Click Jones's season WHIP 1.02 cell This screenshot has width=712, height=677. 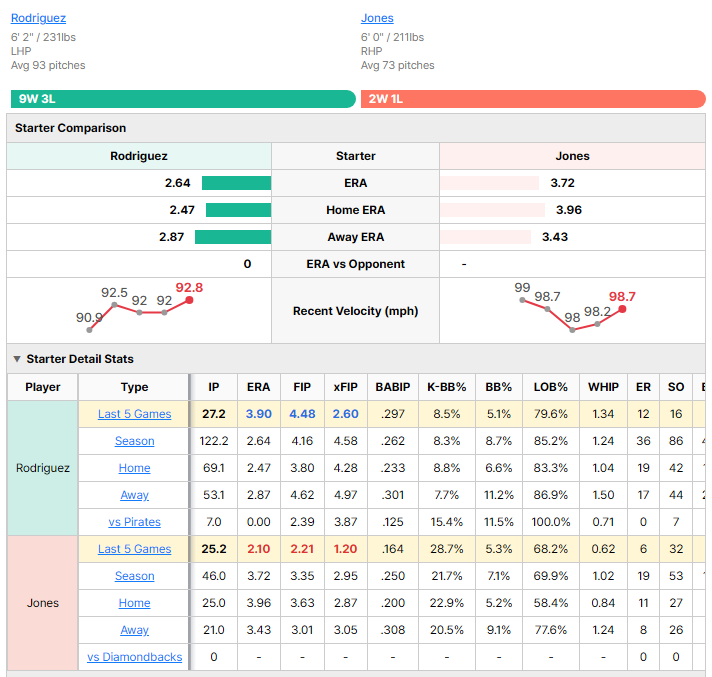coord(603,576)
